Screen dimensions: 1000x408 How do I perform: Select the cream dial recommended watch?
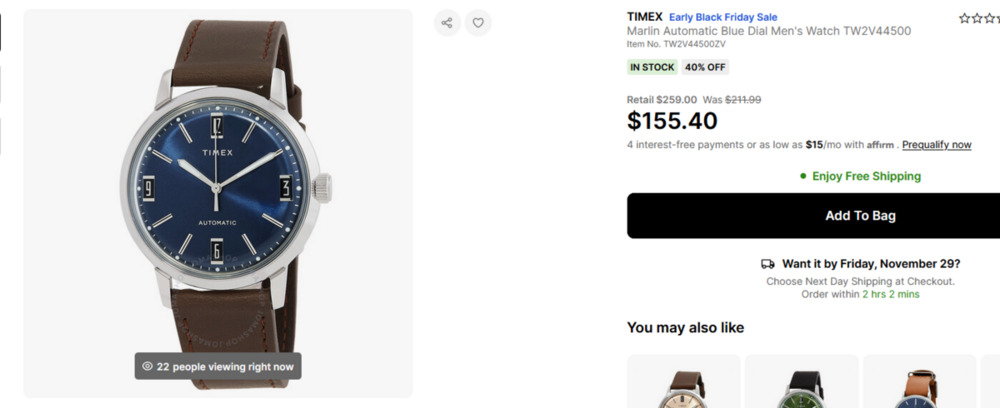(x=684, y=385)
